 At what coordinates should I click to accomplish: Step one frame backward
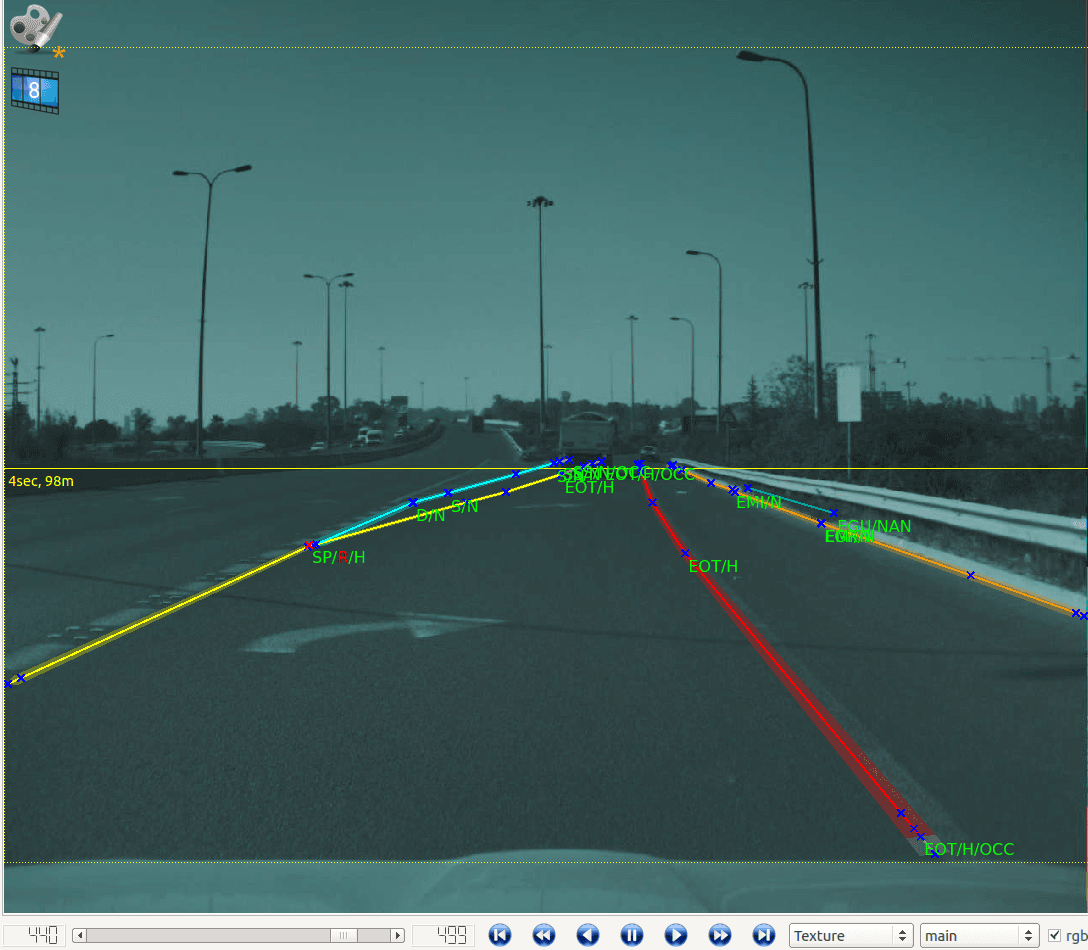click(x=588, y=935)
